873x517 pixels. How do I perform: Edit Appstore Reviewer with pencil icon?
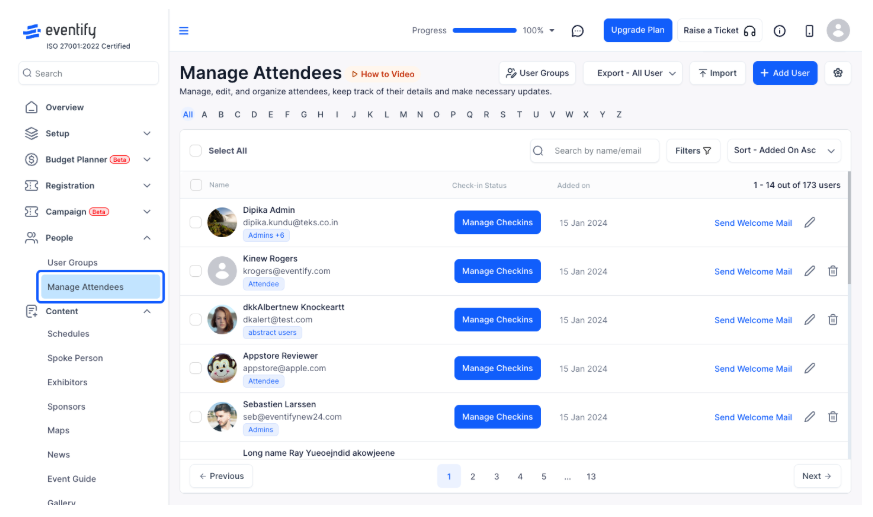[810, 368]
